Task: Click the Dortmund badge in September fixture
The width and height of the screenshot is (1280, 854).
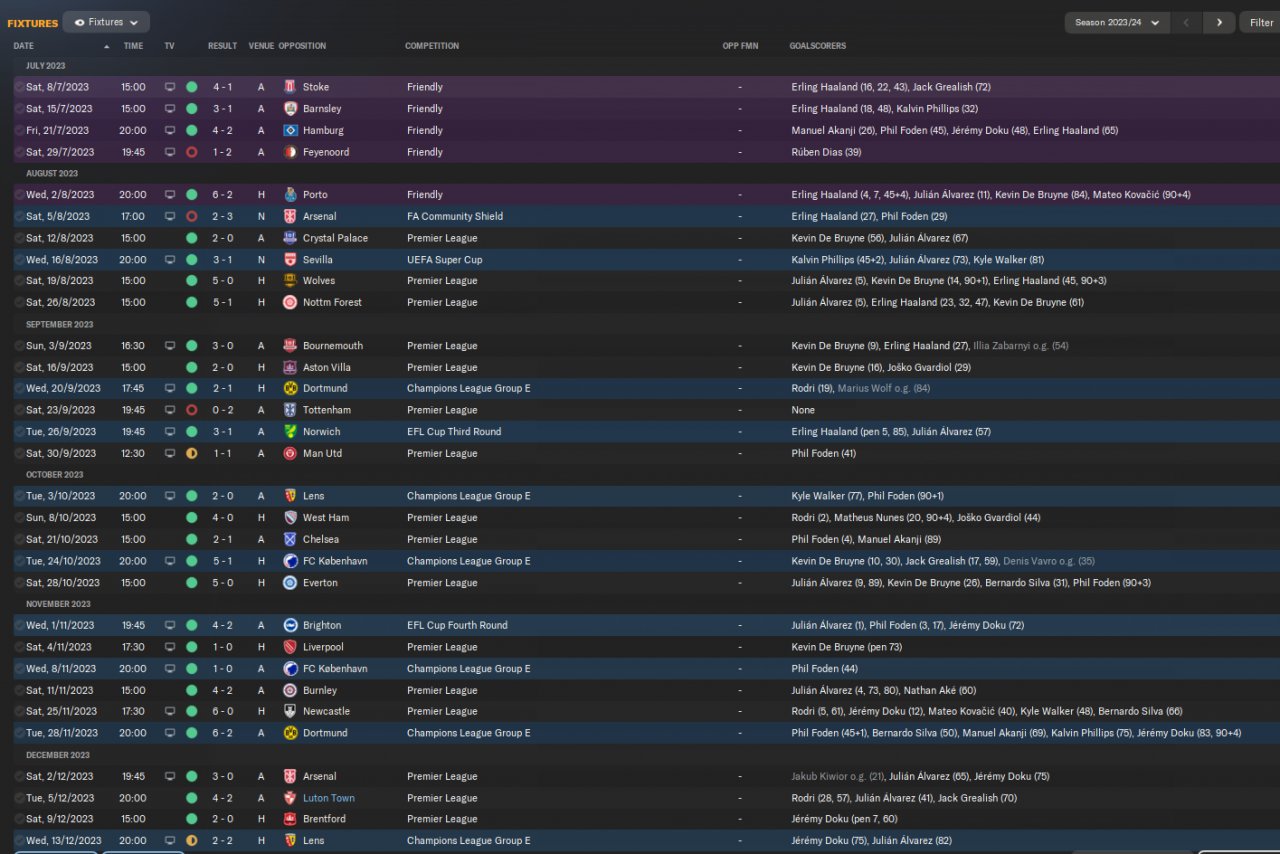Action: [290, 389]
